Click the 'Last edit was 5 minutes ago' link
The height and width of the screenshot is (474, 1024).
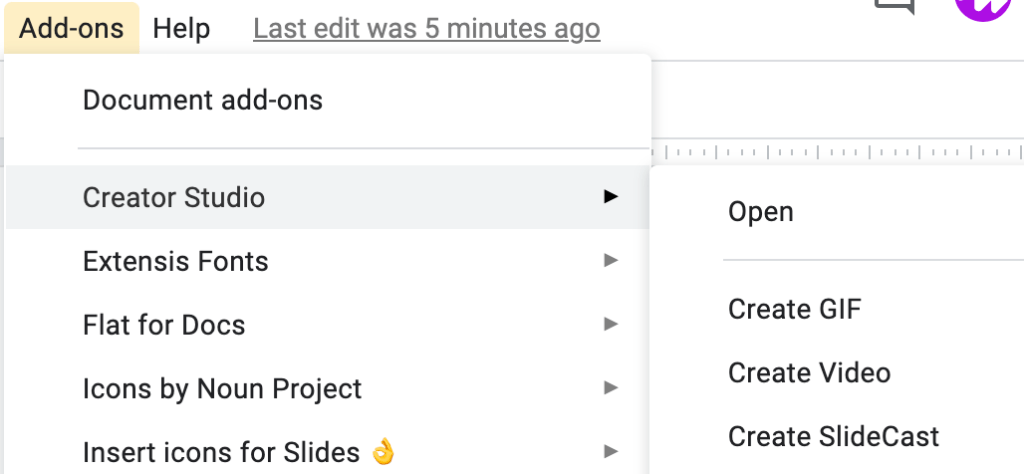[426, 29]
